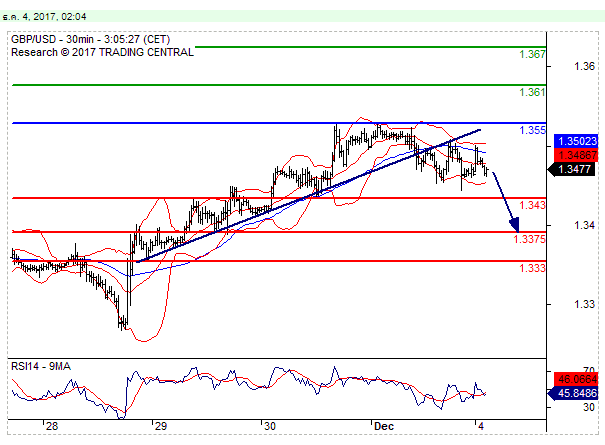Screen dimensions: 605x445
Task: Select the 1.367 green resistance label
Action: 533,54
